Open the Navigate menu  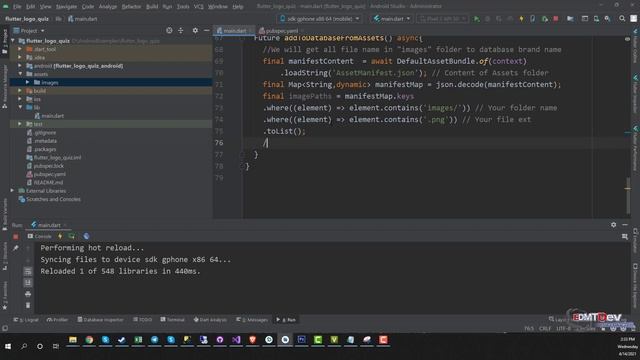(66, 7)
